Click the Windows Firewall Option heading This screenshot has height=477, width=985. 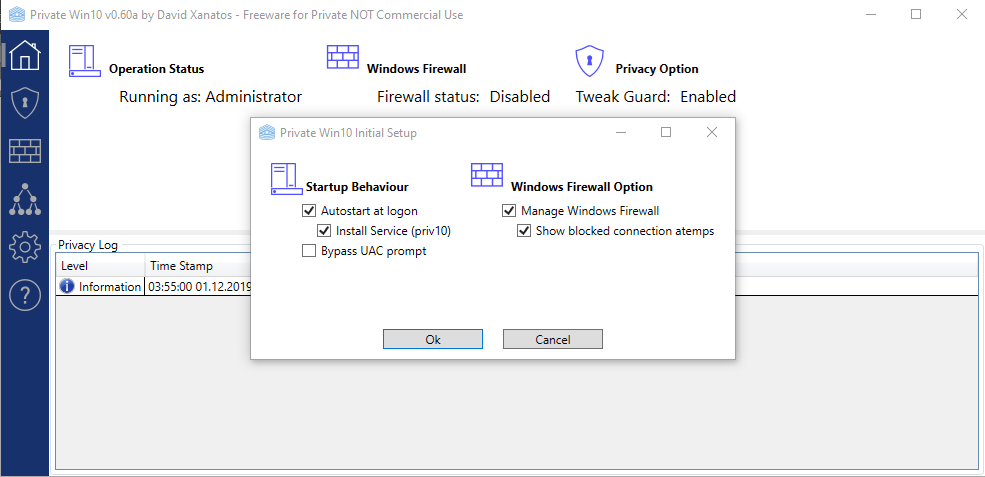(x=582, y=187)
